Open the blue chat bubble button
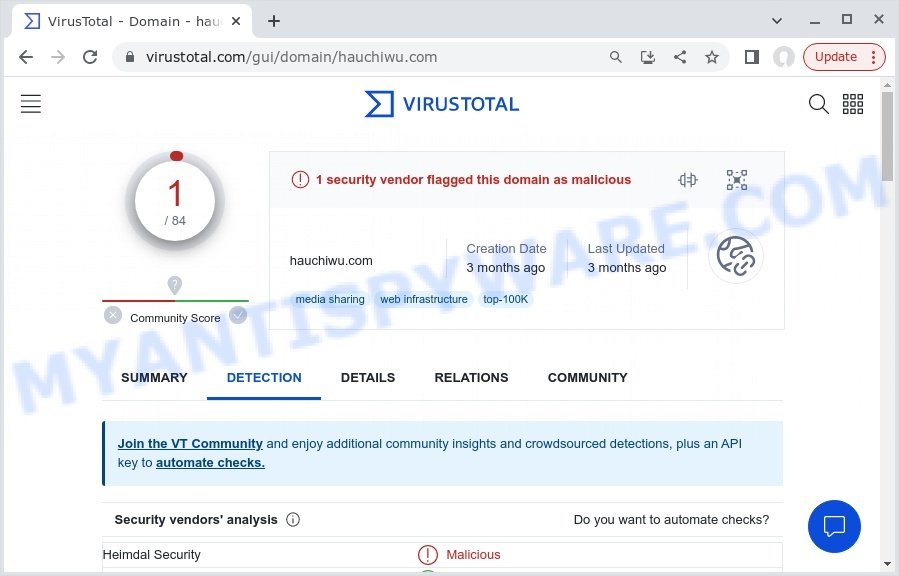This screenshot has height=576, width=899. click(834, 526)
